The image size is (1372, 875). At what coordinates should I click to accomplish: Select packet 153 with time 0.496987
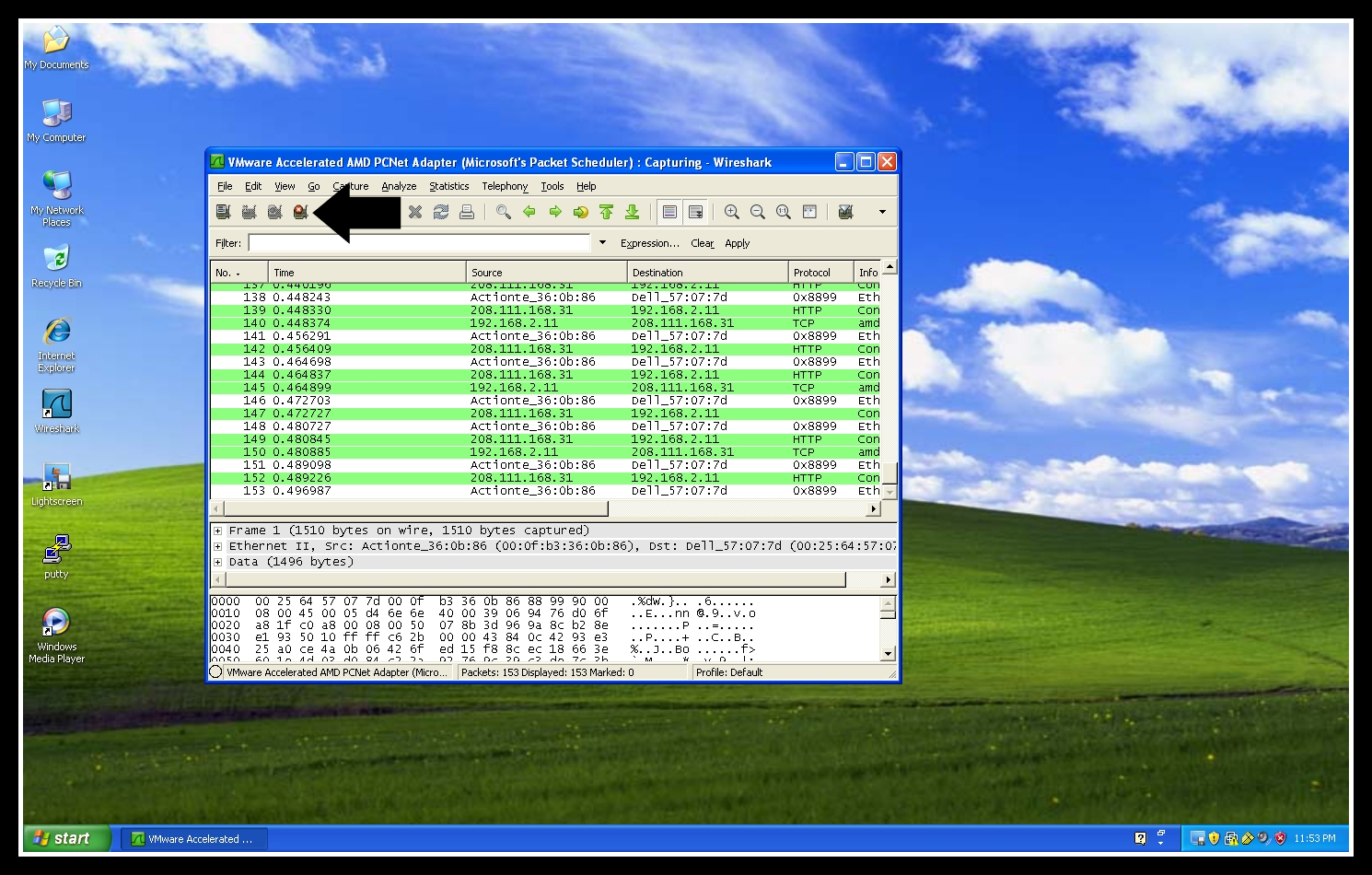tap(546, 491)
